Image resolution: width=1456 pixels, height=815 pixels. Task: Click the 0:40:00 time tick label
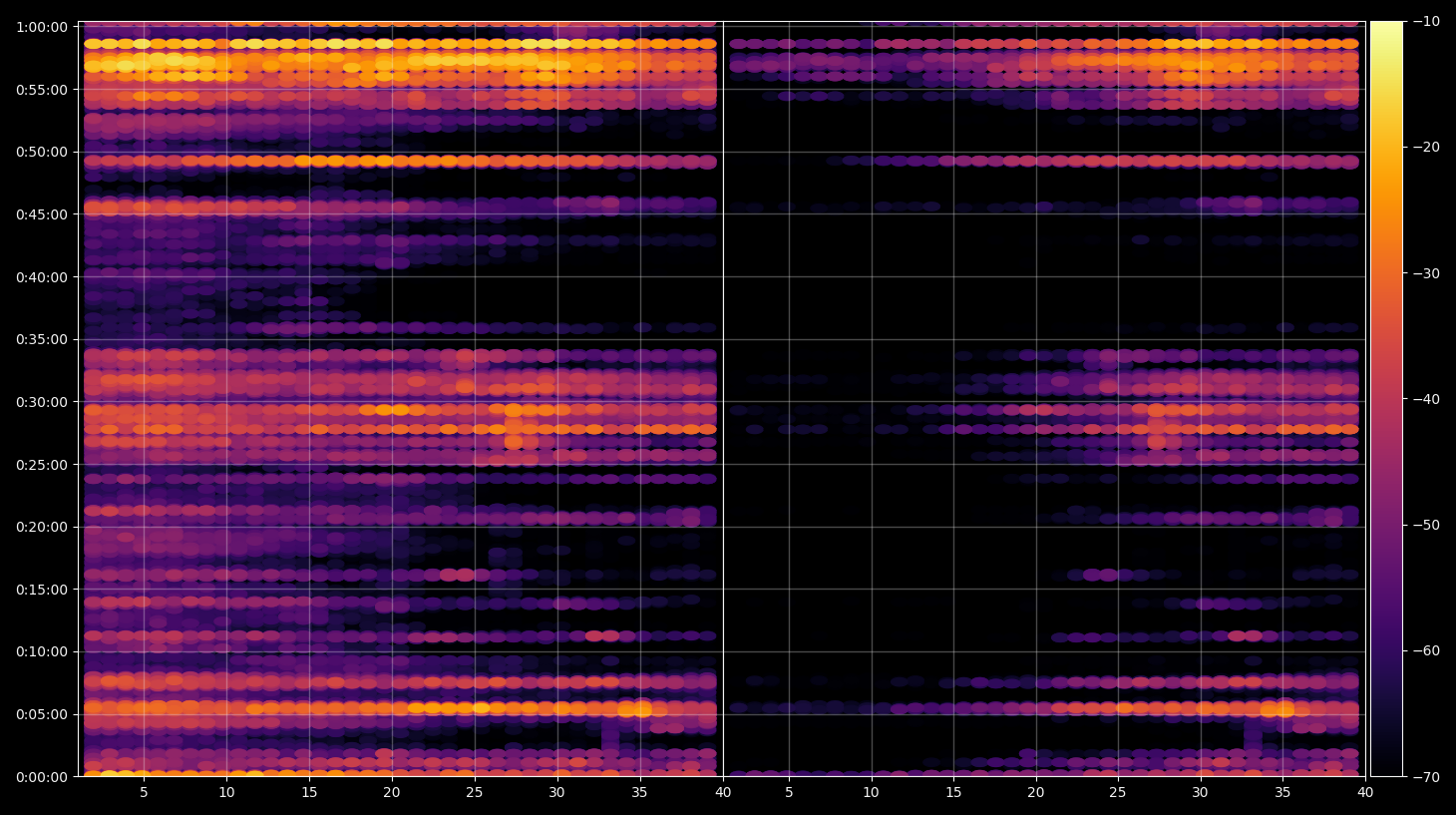click(x=42, y=277)
